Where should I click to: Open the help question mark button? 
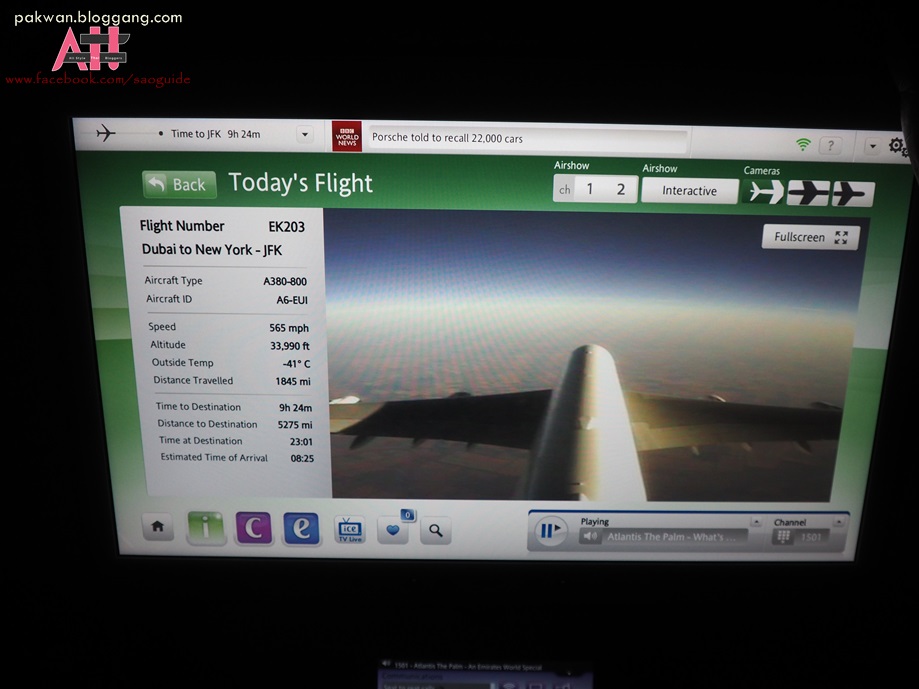click(830, 145)
